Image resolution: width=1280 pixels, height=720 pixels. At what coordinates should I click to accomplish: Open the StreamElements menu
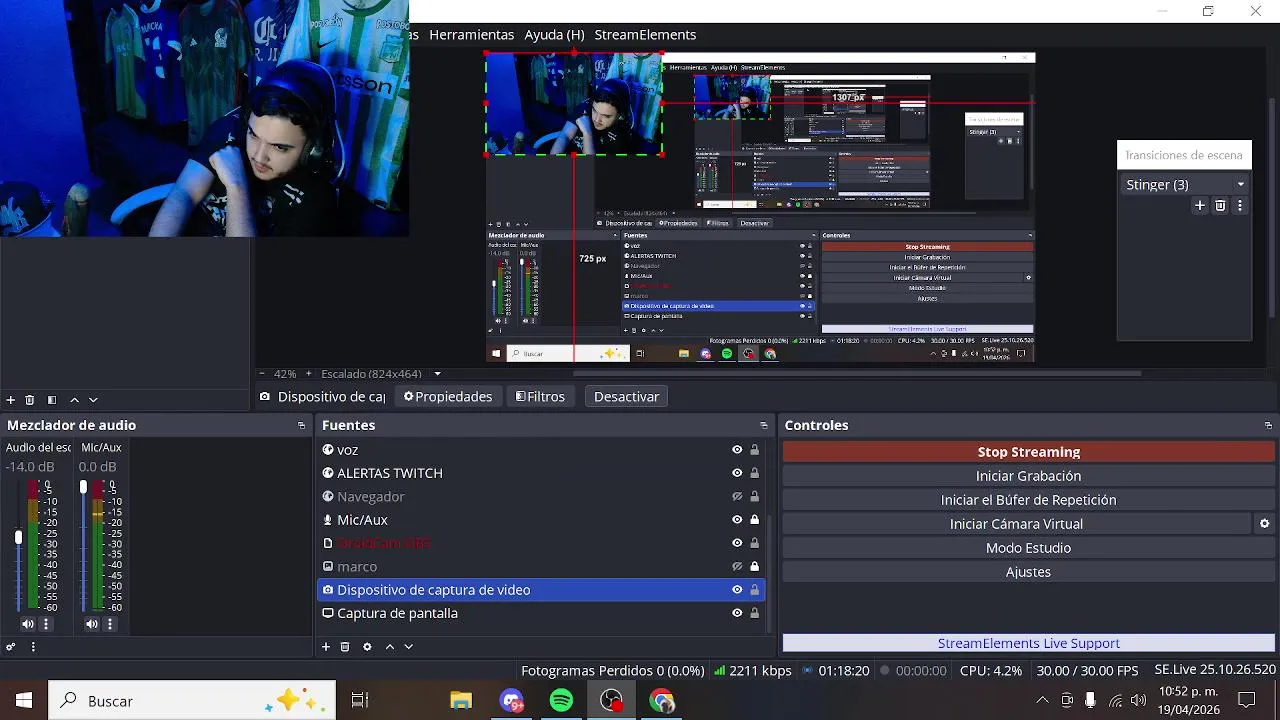(645, 35)
